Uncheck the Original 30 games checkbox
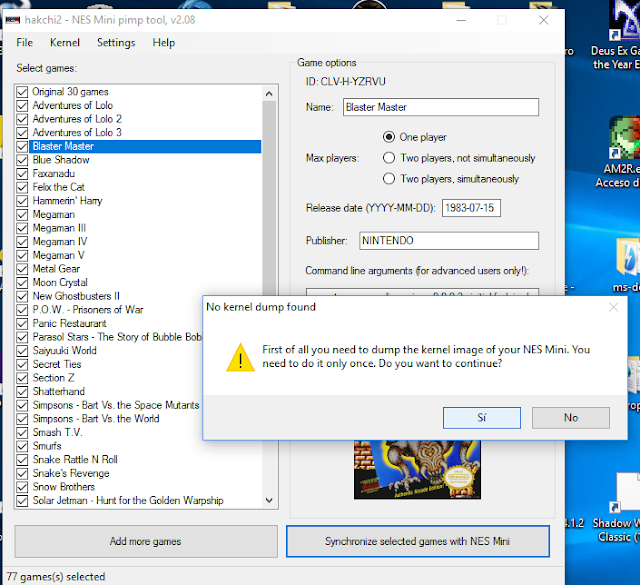This screenshot has width=640, height=585. point(23,92)
